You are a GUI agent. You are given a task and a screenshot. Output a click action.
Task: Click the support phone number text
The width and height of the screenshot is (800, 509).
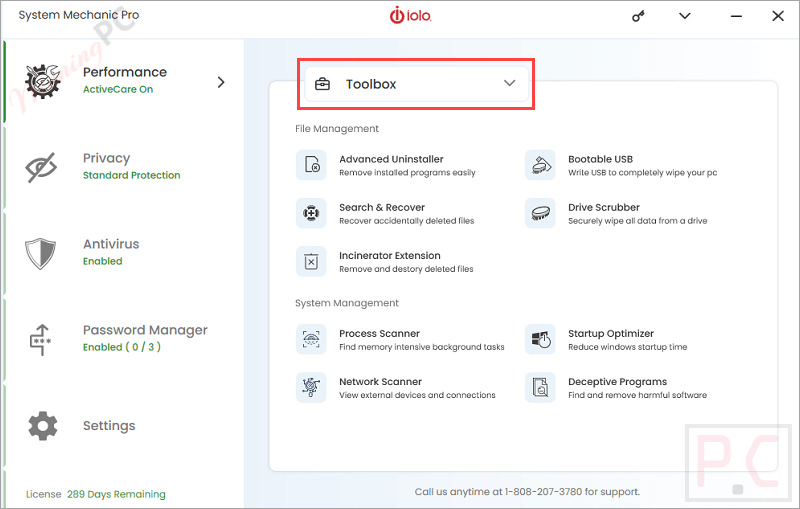click(x=543, y=492)
